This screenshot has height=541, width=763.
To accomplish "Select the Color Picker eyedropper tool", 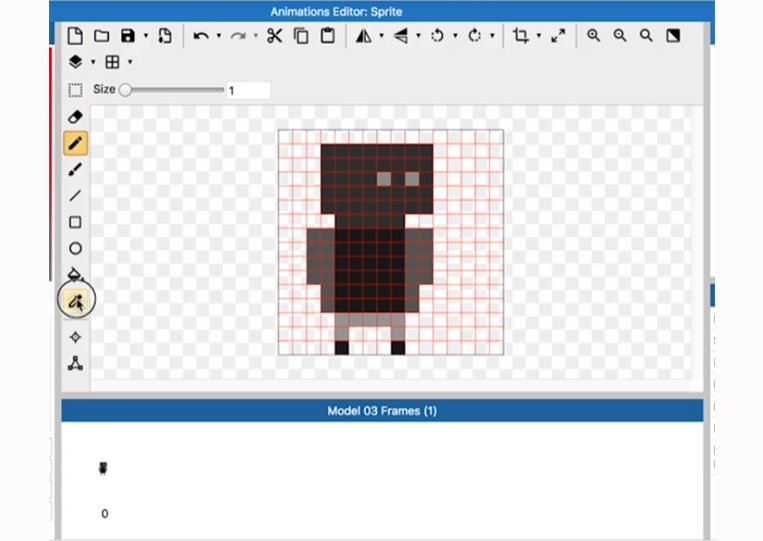I will (x=76, y=300).
